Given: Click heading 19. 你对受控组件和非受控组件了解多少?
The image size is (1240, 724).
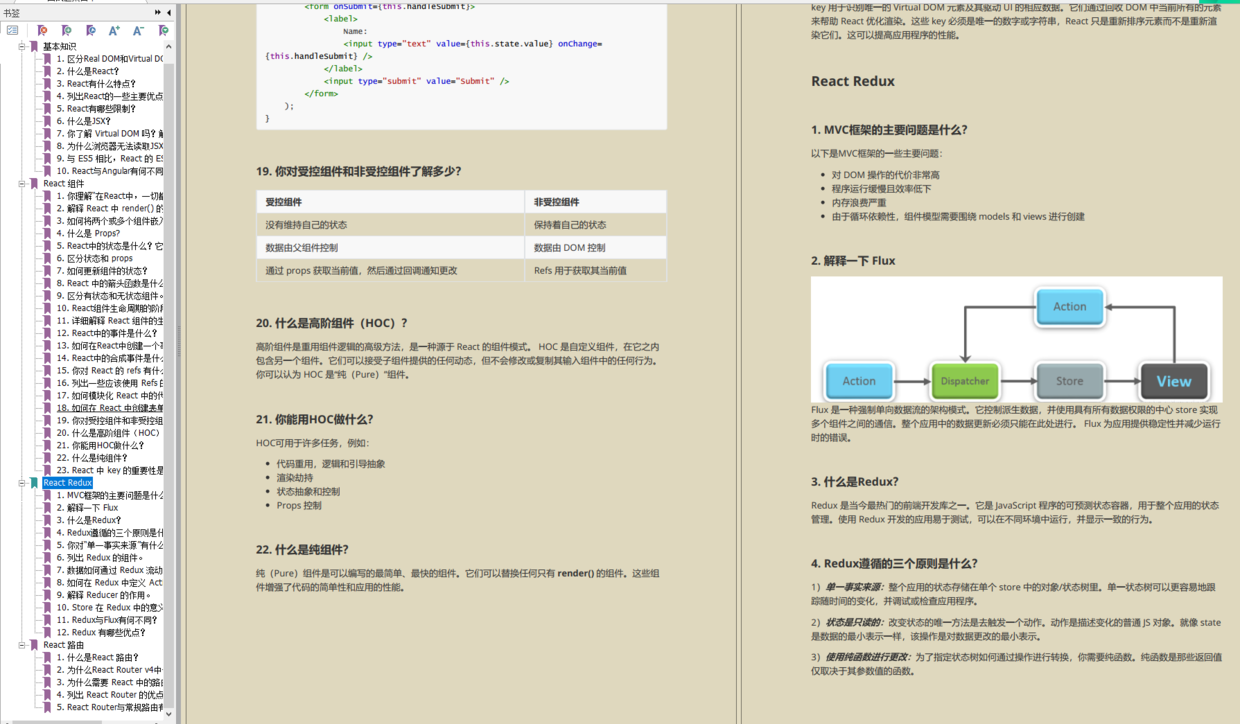Looking at the screenshot, I should (x=358, y=171).
